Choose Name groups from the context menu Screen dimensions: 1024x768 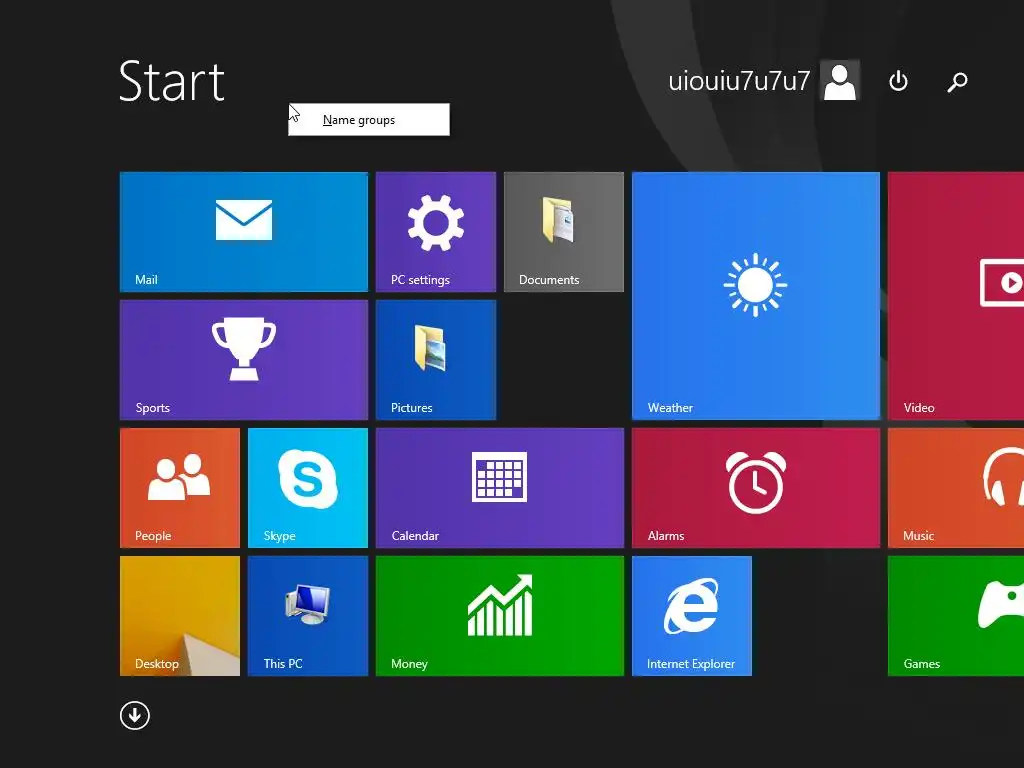[369, 120]
